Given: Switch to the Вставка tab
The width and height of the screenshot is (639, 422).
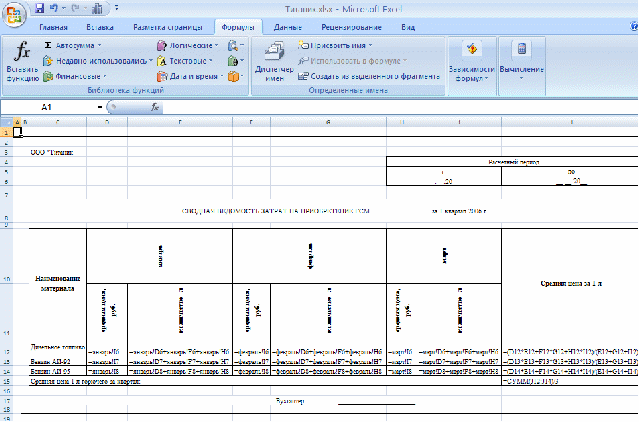Looking at the screenshot, I should point(100,27).
